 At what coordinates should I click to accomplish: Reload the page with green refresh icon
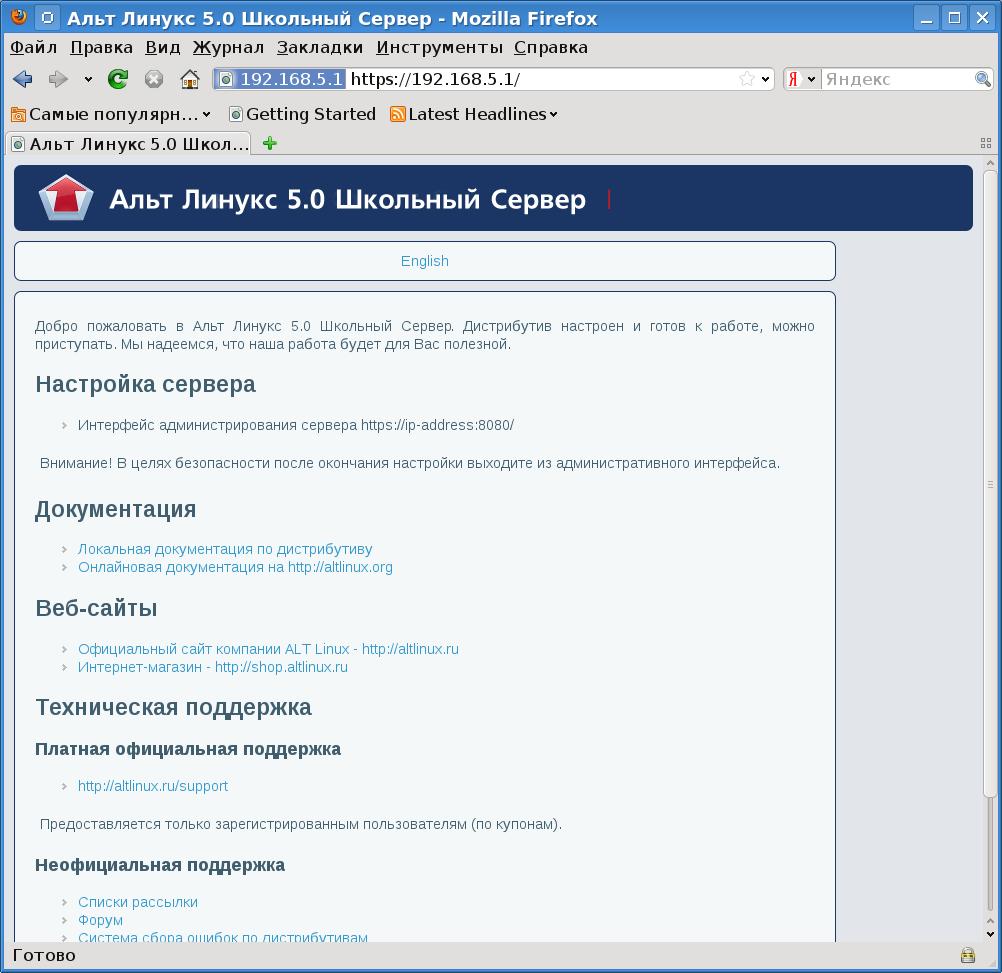[x=118, y=79]
